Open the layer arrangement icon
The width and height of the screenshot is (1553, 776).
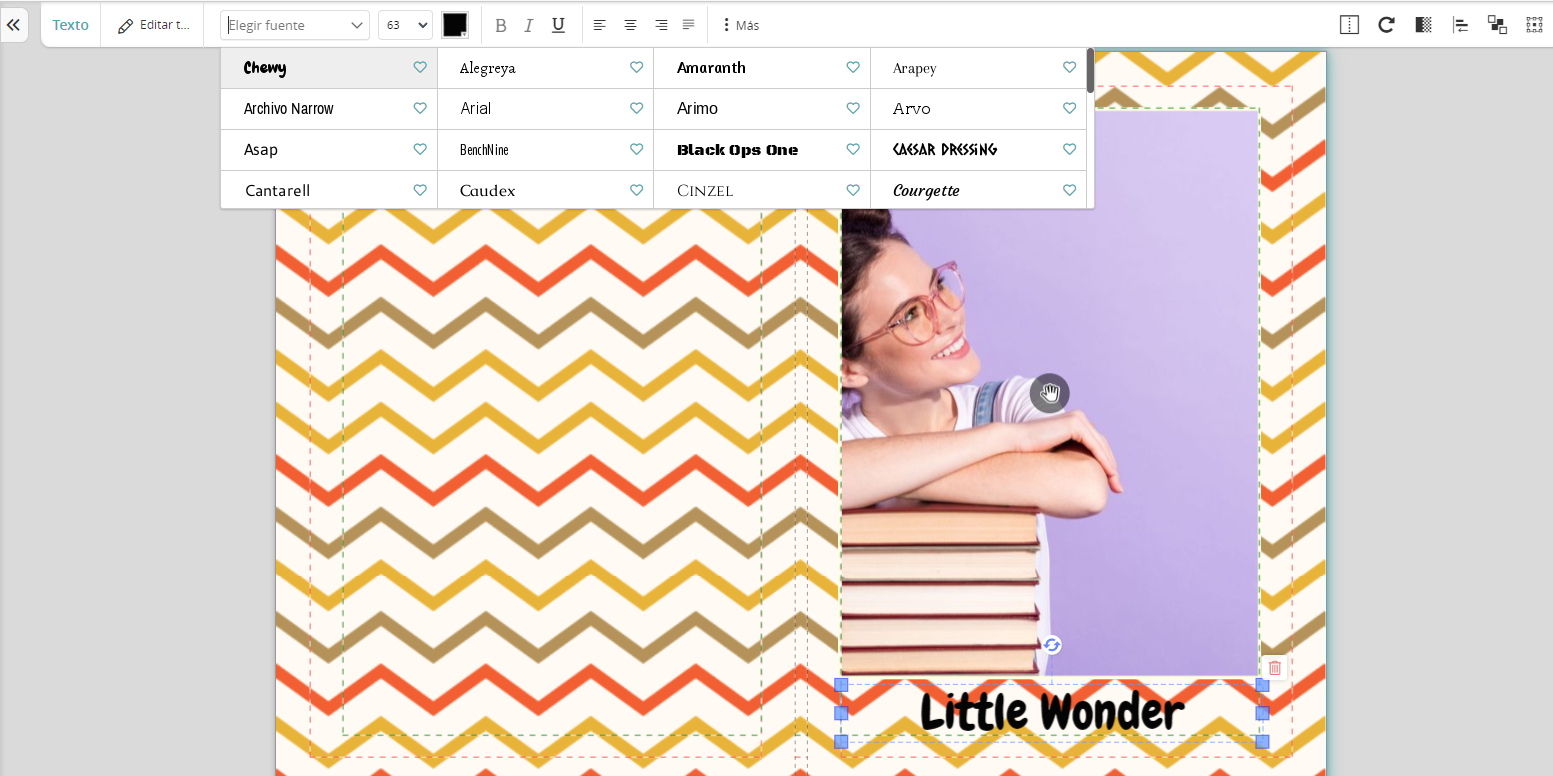[x=1497, y=25]
